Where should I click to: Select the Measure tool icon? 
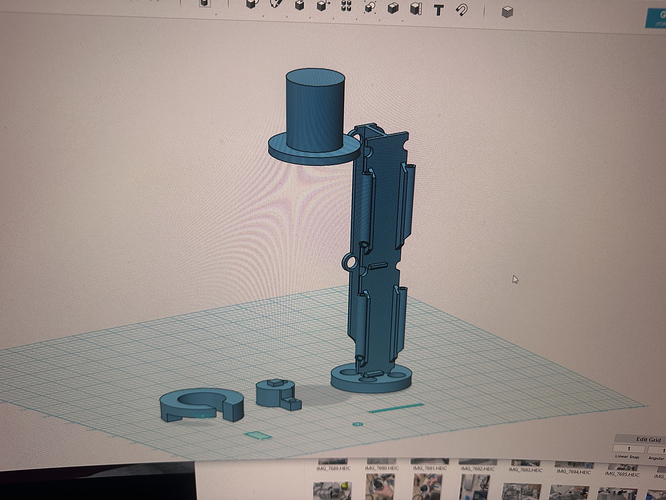coord(415,8)
